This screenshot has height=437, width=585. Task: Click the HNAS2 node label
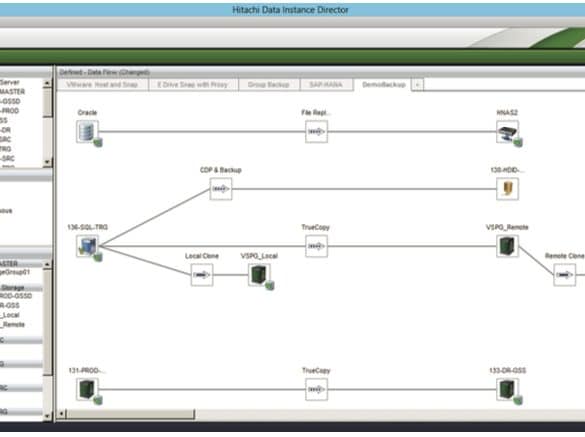pos(507,112)
